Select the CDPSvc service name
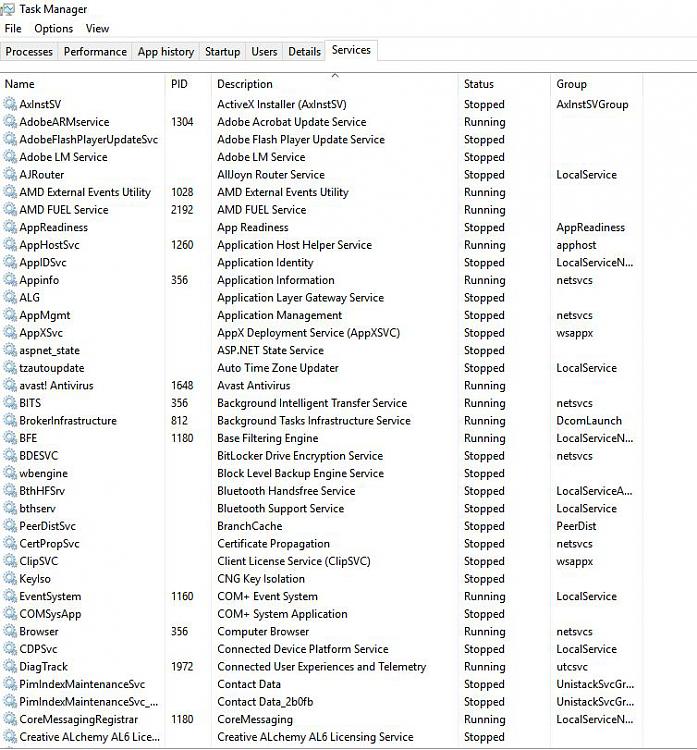Viewport: 697px width, 750px height. [38, 649]
